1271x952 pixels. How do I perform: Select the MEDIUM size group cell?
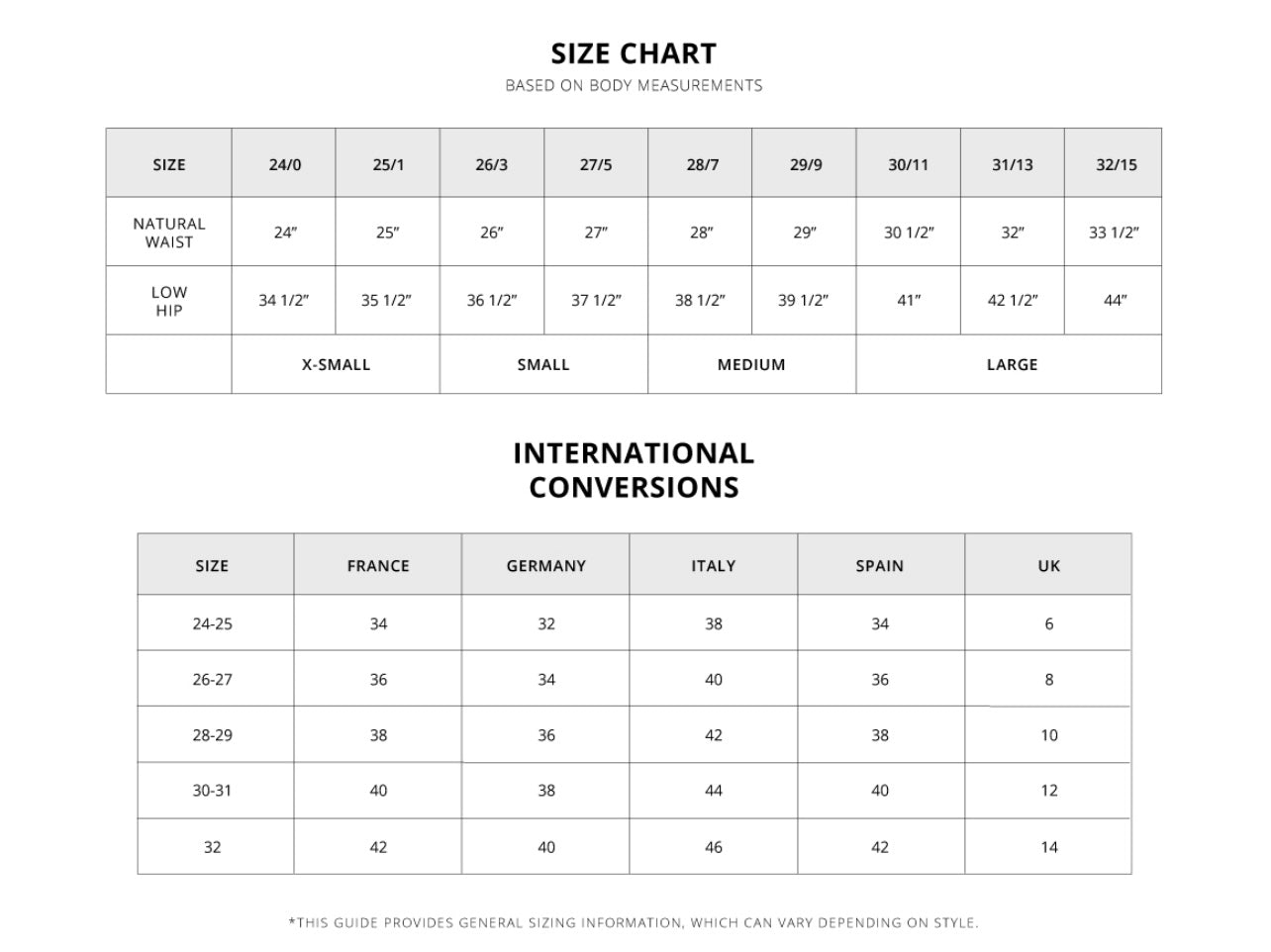[751, 364]
